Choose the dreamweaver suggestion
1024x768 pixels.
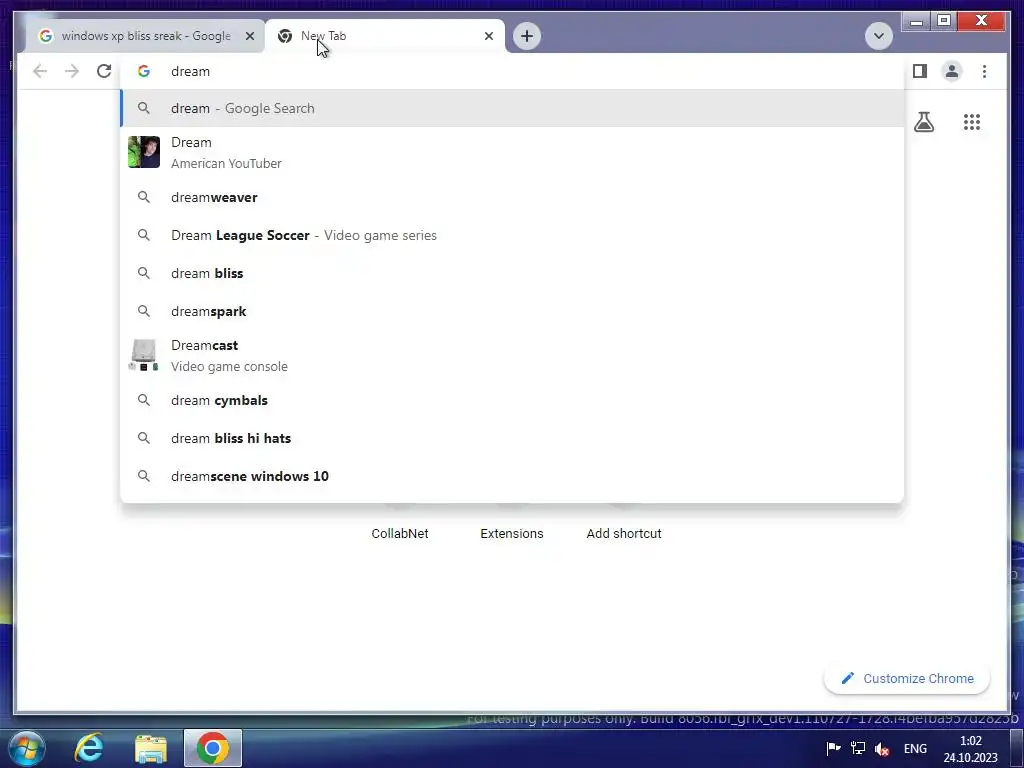point(512,197)
